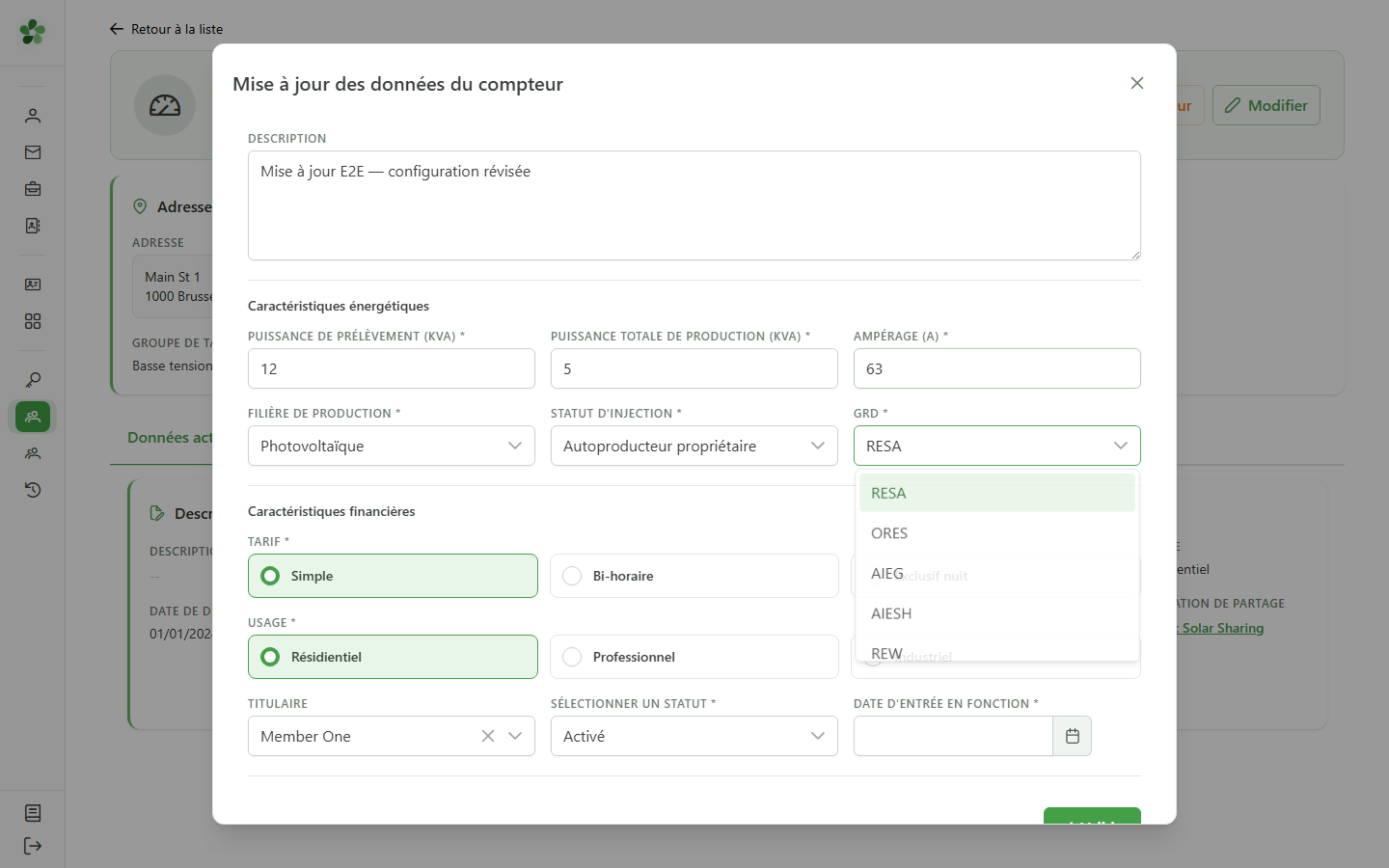Click the gauge meter icon in page header
Viewport: 1389px width, 868px height.
165,105
